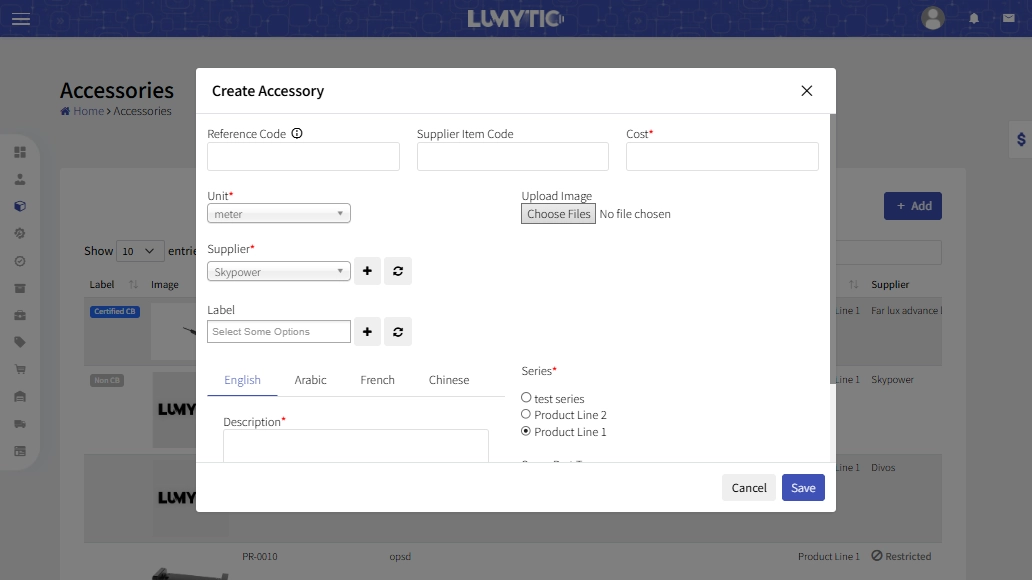
Task: Click the user avatar icon
Action: pyautogui.click(x=932, y=18)
